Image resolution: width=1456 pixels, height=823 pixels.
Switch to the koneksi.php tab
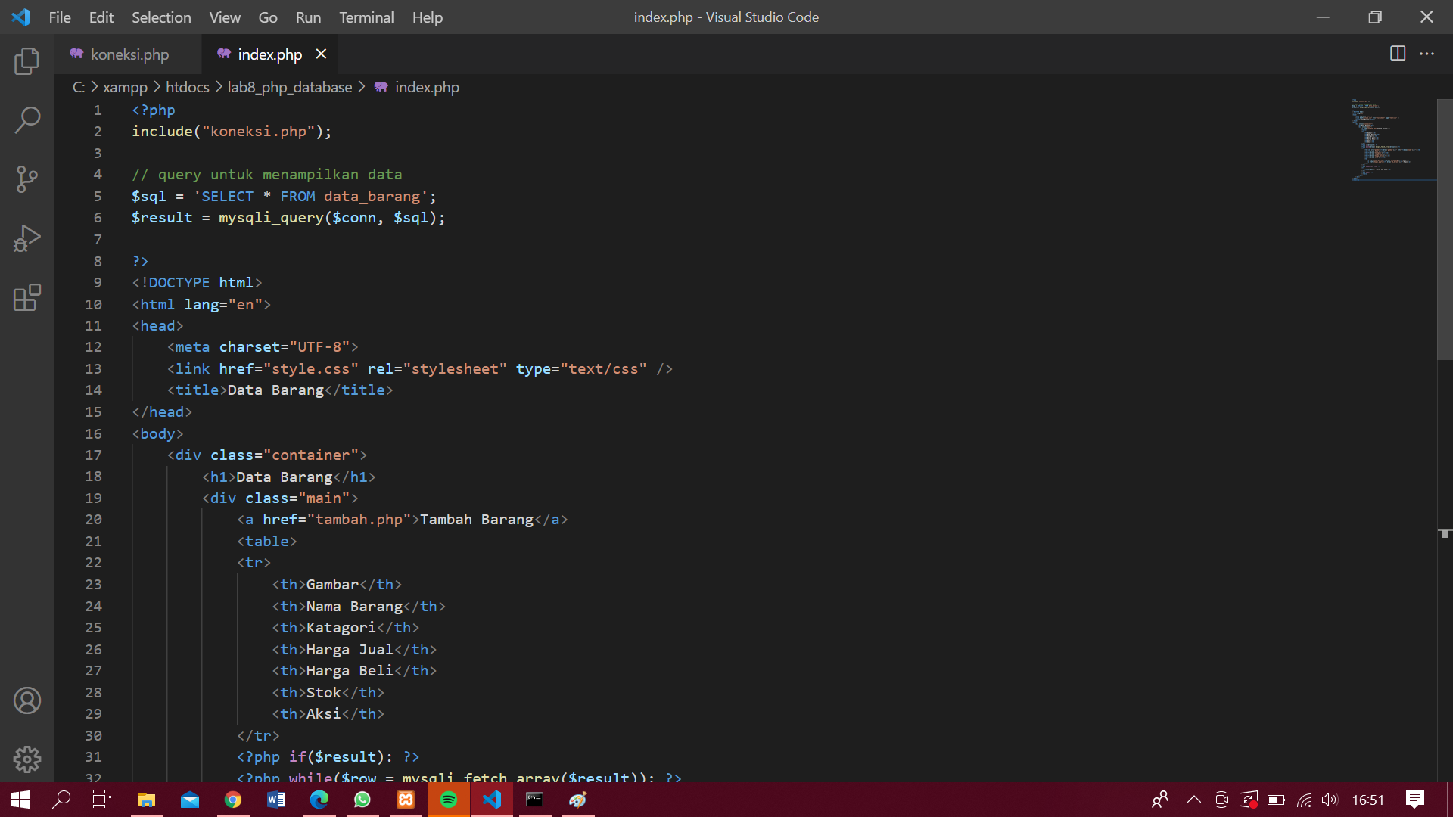[127, 54]
